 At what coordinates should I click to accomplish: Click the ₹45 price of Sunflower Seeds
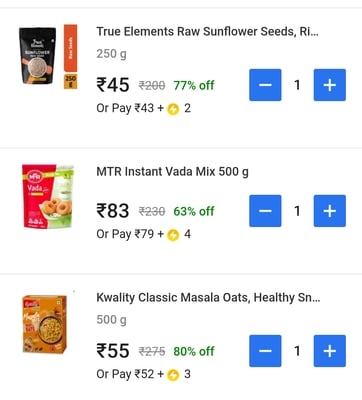click(x=113, y=85)
